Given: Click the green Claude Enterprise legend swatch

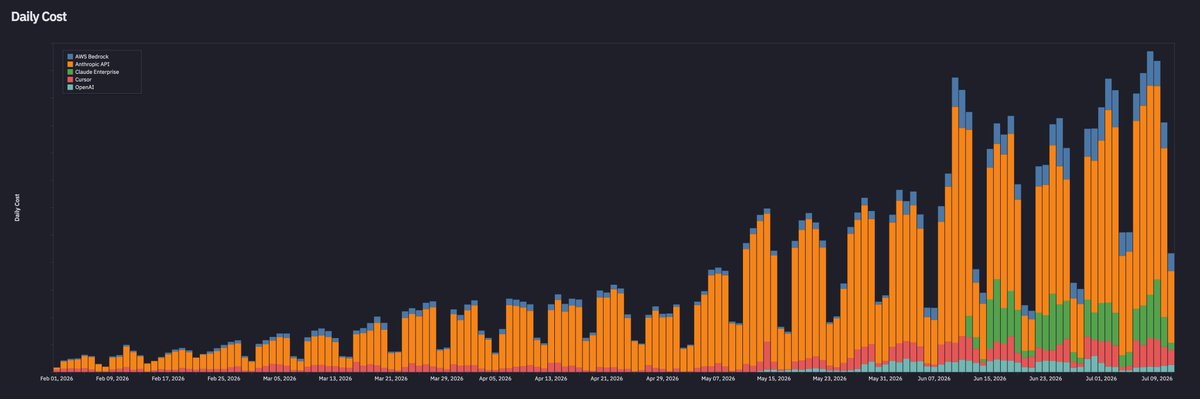Looking at the screenshot, I should [x=70, y=72].
